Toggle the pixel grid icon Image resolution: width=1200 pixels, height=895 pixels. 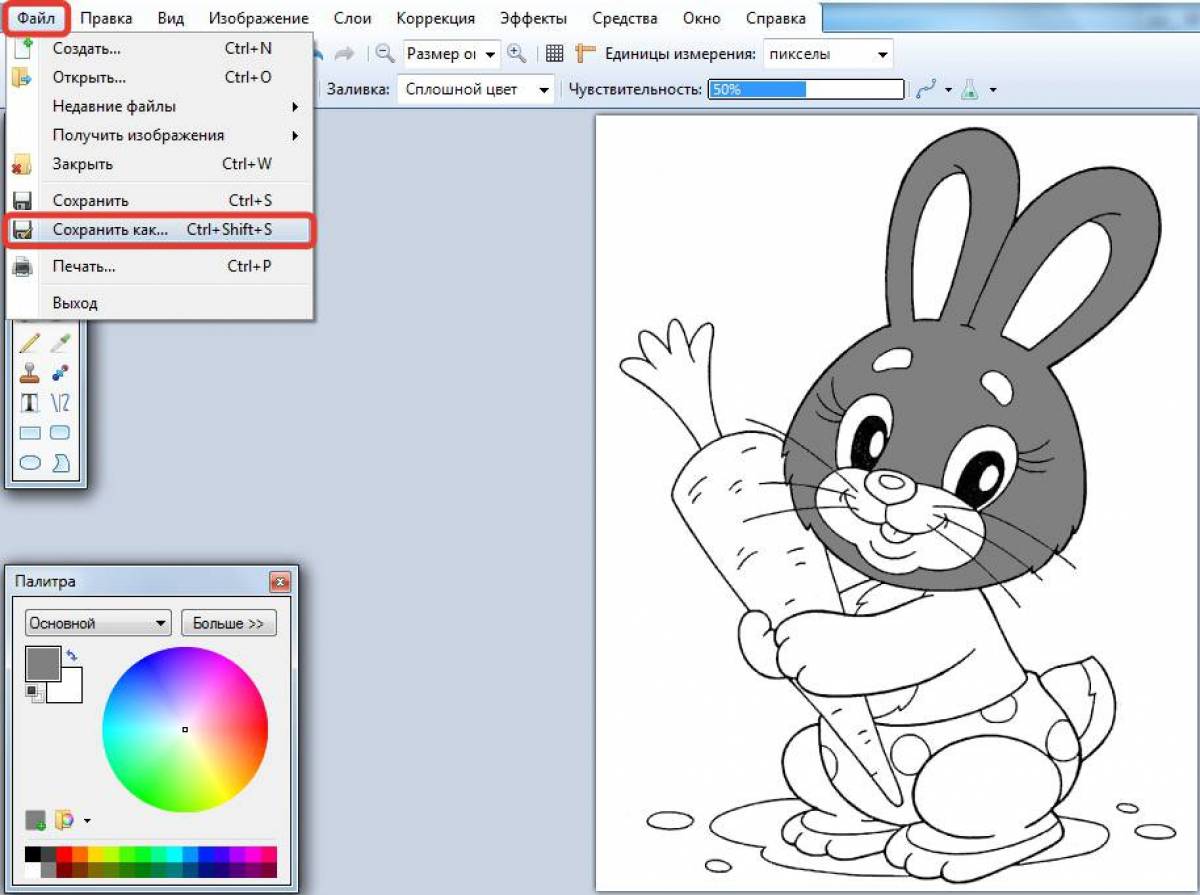tap(555, 54)
